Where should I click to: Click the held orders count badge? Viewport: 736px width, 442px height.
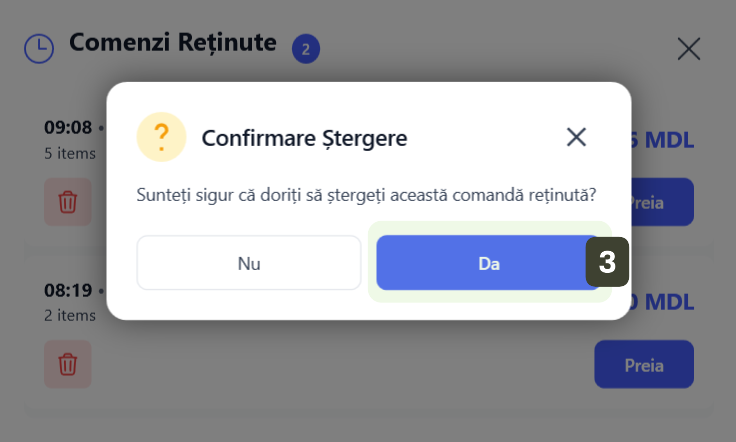306,48
